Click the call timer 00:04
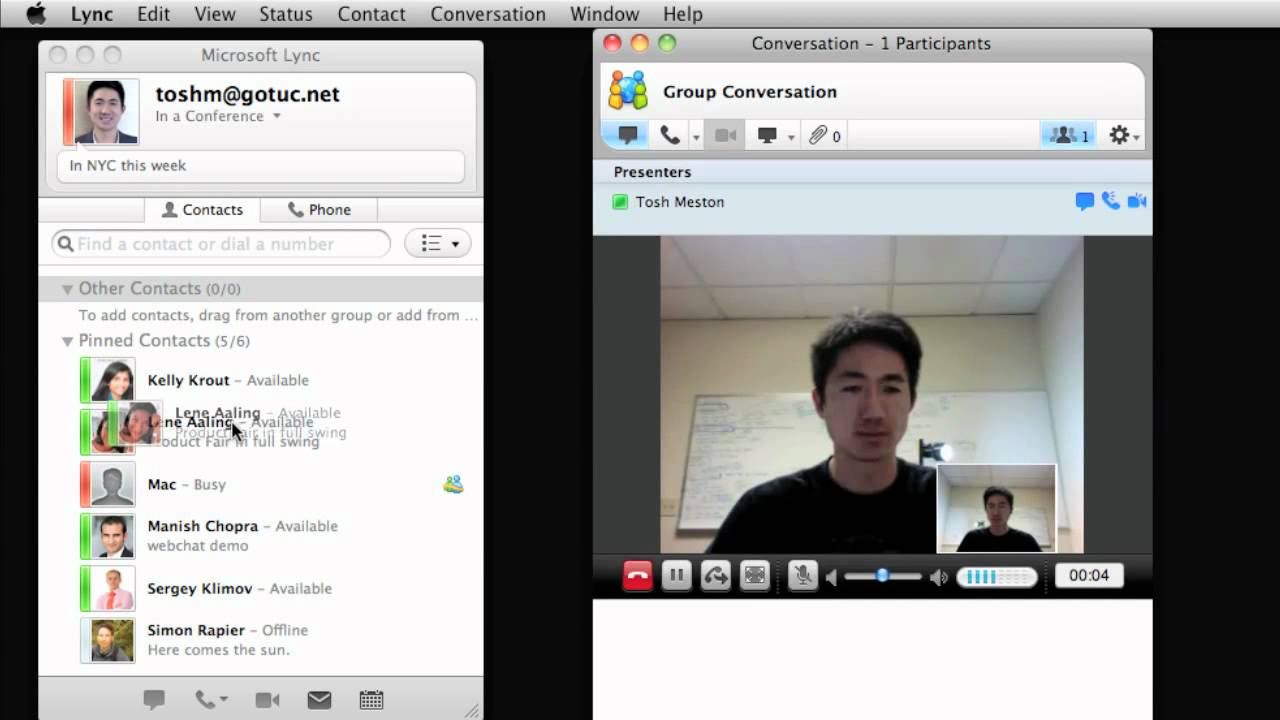Viewport: 1280px width, 720px height. point(1089,575)
